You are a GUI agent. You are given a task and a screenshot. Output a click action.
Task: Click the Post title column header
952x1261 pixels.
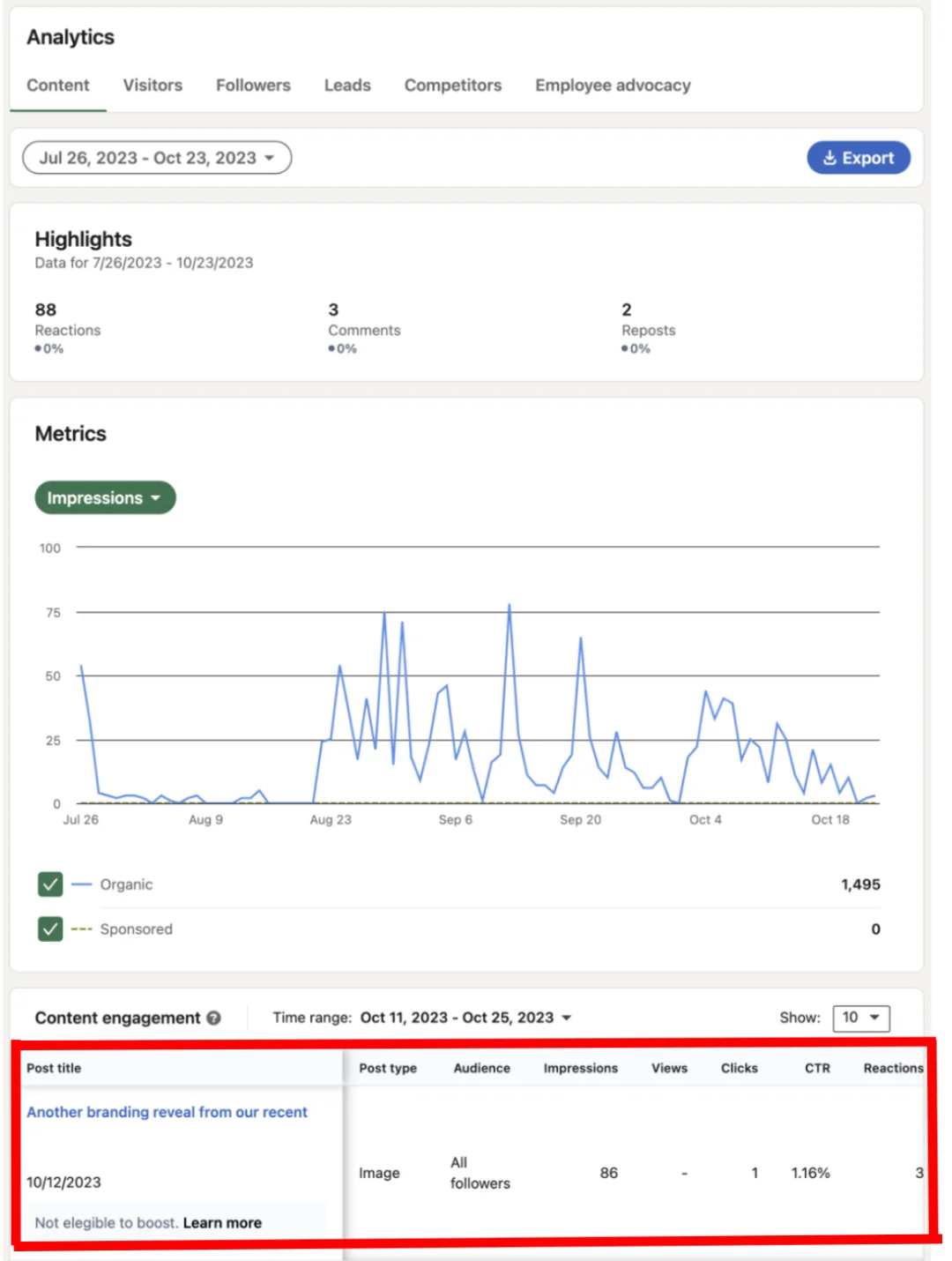pyautogui.click(x=54, y=1068)
